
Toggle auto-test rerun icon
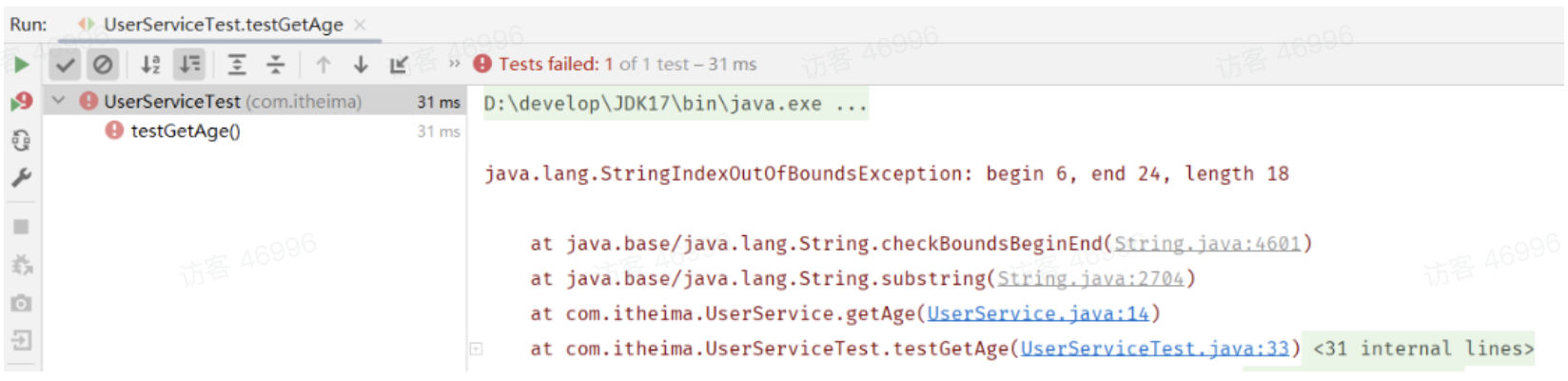pyautogui.click(x=21, y=140)
